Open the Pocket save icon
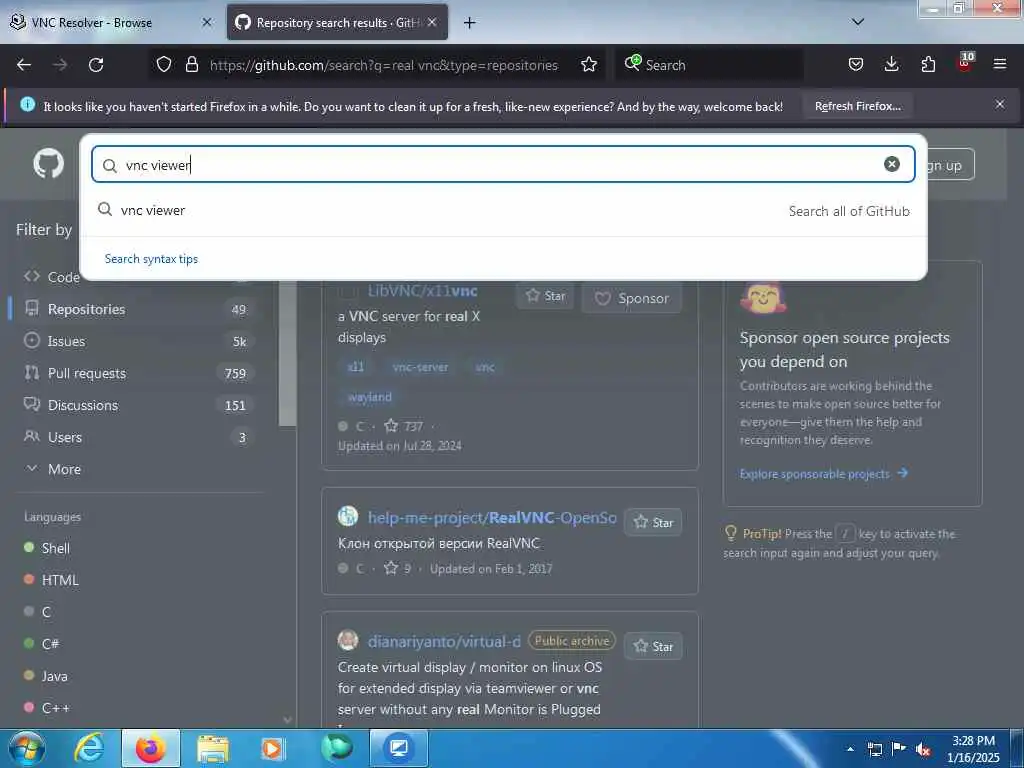Viewport: 1024px width, 768px height. tap(856, 64)
